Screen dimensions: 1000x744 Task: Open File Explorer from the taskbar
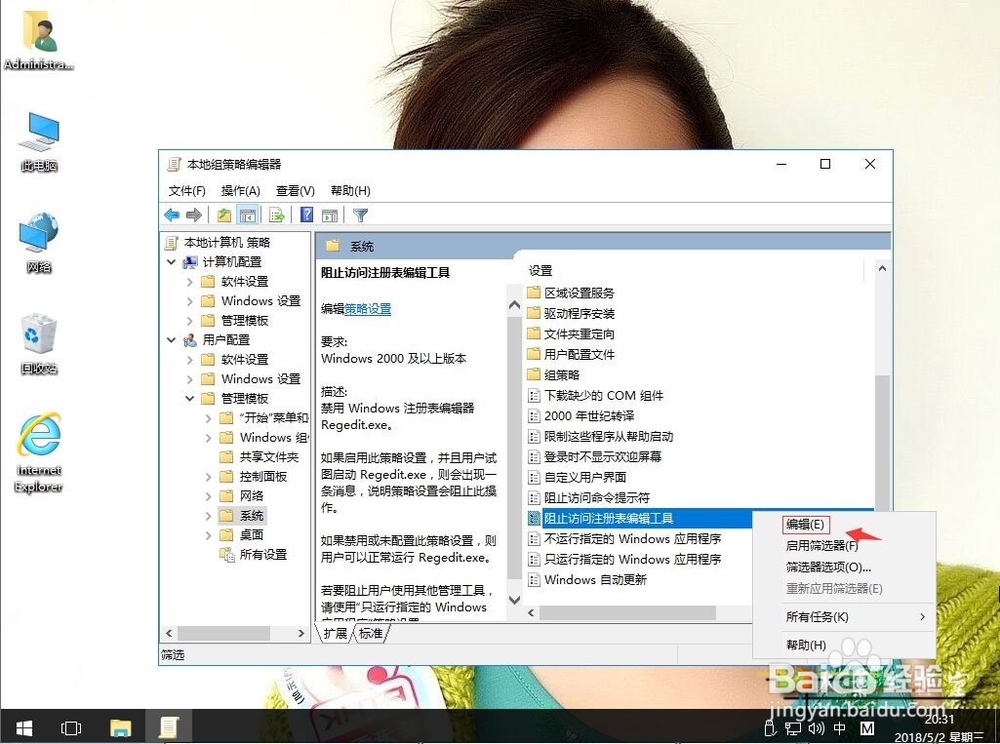[x=120, y=727]
